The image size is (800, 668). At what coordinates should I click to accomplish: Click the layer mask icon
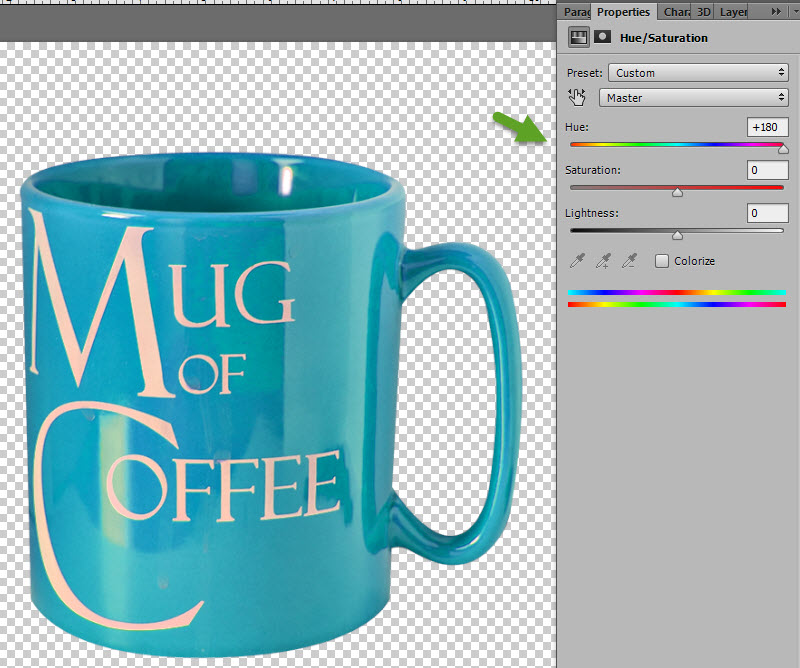point(603,37)
